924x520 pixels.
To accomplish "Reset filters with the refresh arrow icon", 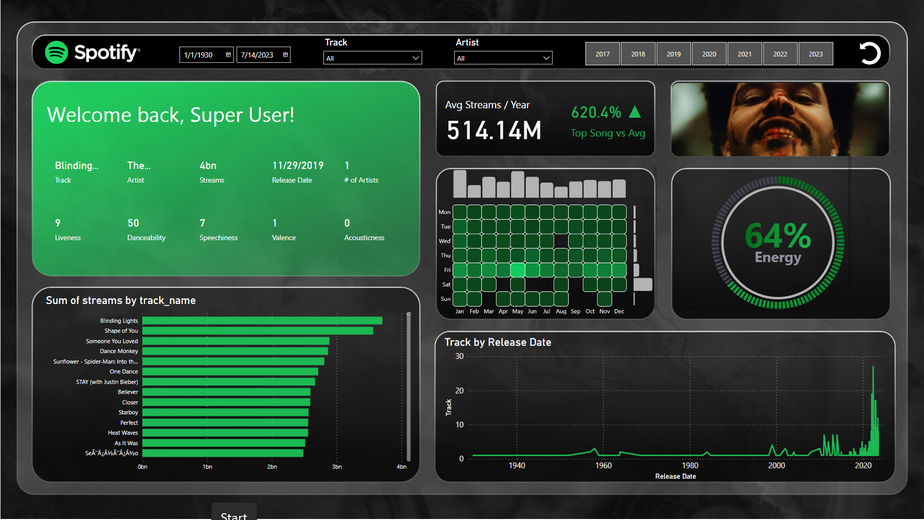I will pos(870,53).
